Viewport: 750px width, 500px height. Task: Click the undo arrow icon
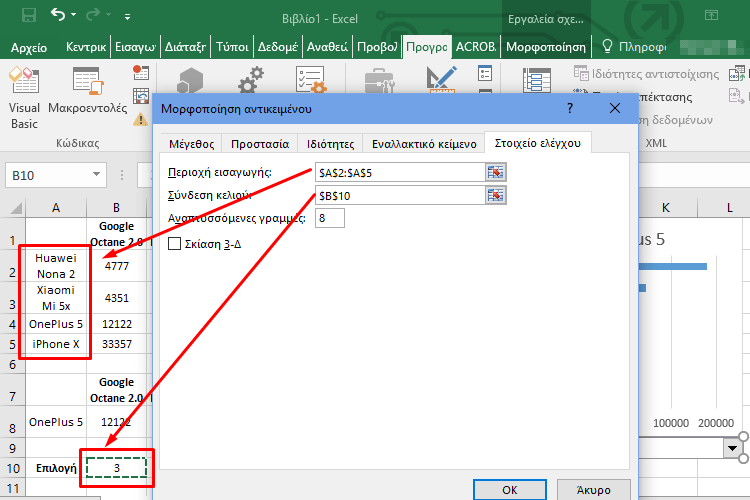[x=57, y=17]
